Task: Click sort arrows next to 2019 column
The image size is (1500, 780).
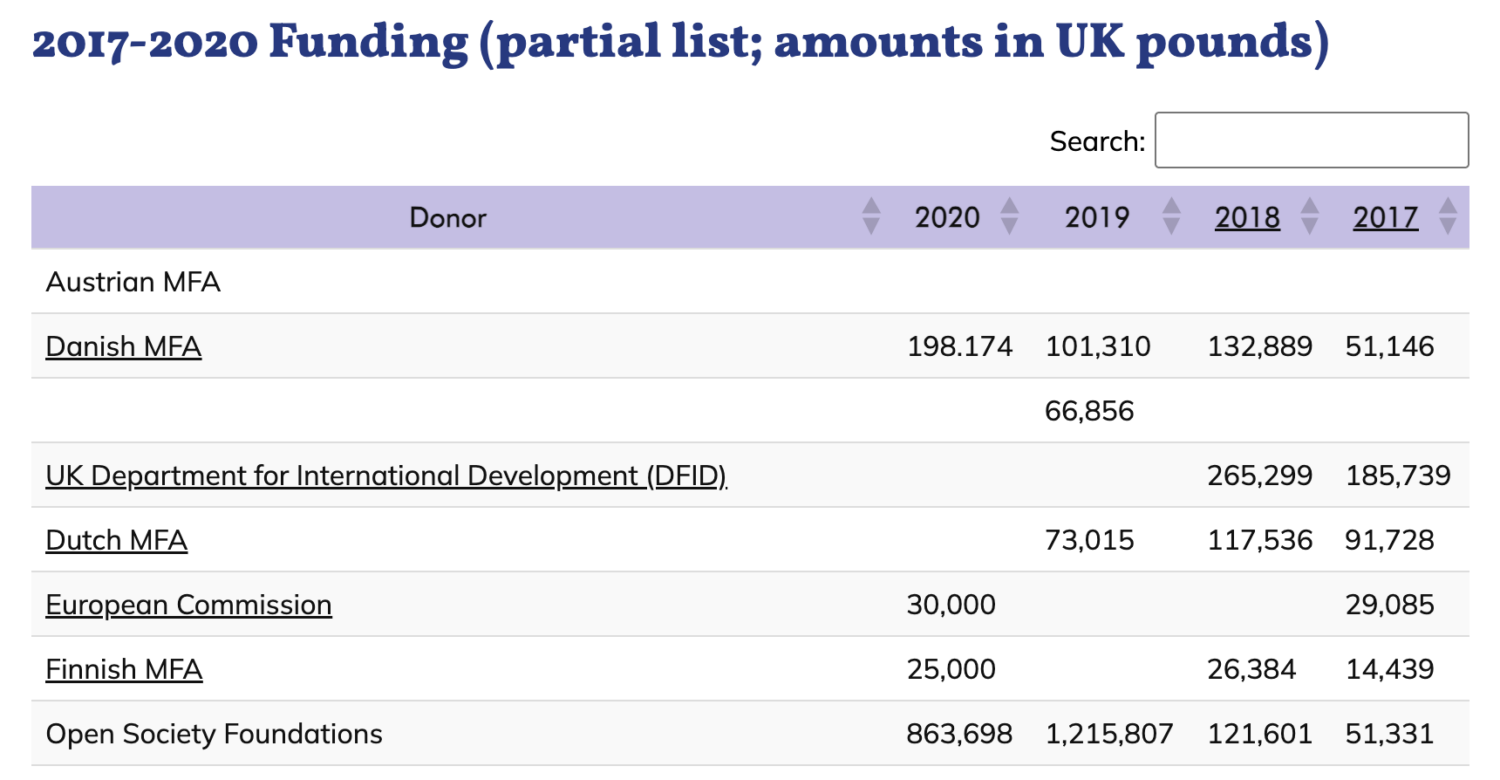Action: (x=1171, y=217)
